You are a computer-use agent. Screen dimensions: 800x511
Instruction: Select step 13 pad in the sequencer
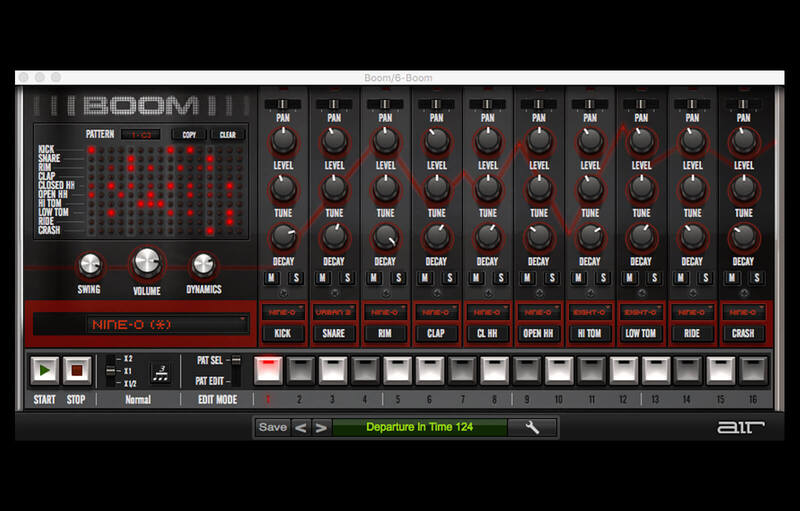(656, 370)
